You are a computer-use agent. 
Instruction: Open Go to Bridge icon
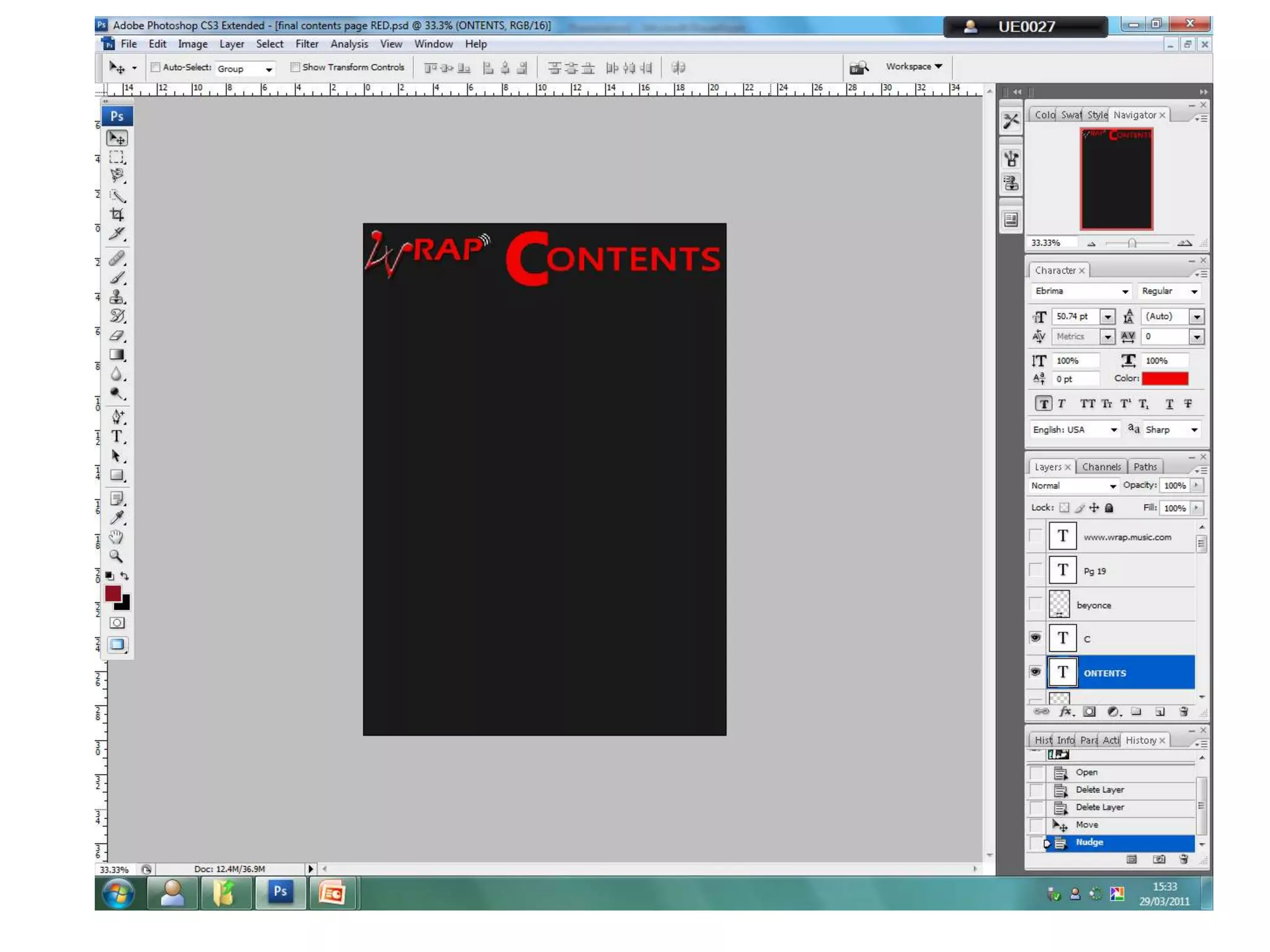(x=859, y=68)
